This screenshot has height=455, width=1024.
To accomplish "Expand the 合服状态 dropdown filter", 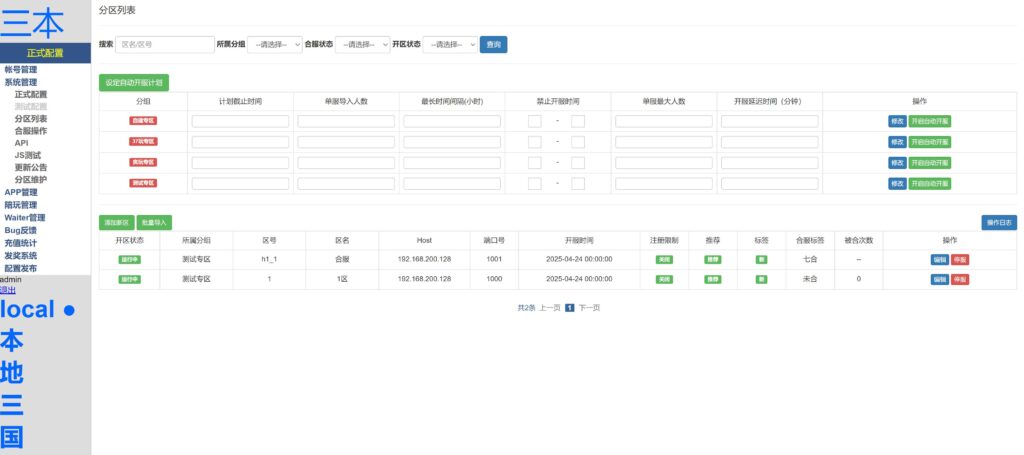I will (362, 45).
